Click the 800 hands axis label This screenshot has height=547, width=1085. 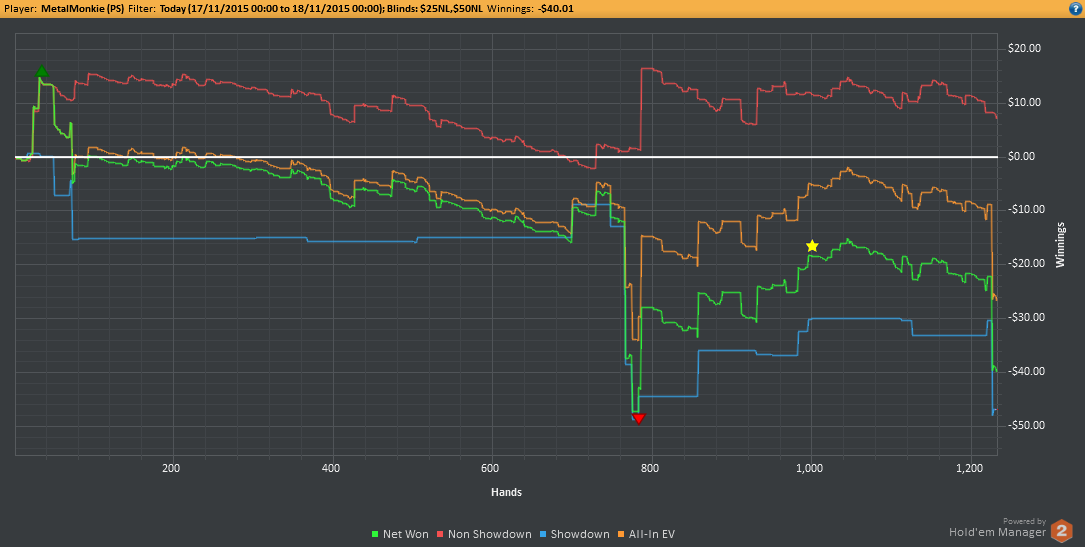650,467
